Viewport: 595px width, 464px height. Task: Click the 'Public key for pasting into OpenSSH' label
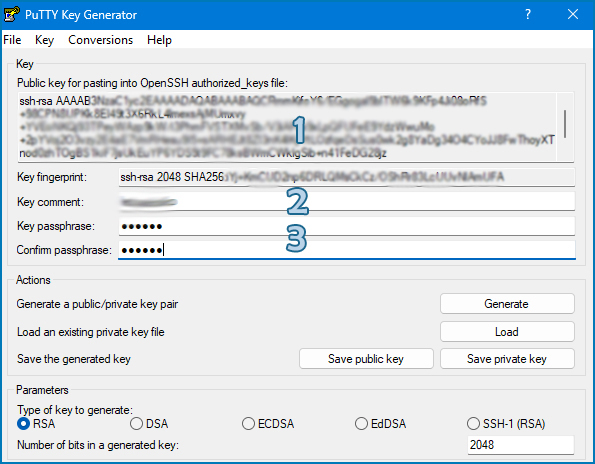click(x=153, y=83)
